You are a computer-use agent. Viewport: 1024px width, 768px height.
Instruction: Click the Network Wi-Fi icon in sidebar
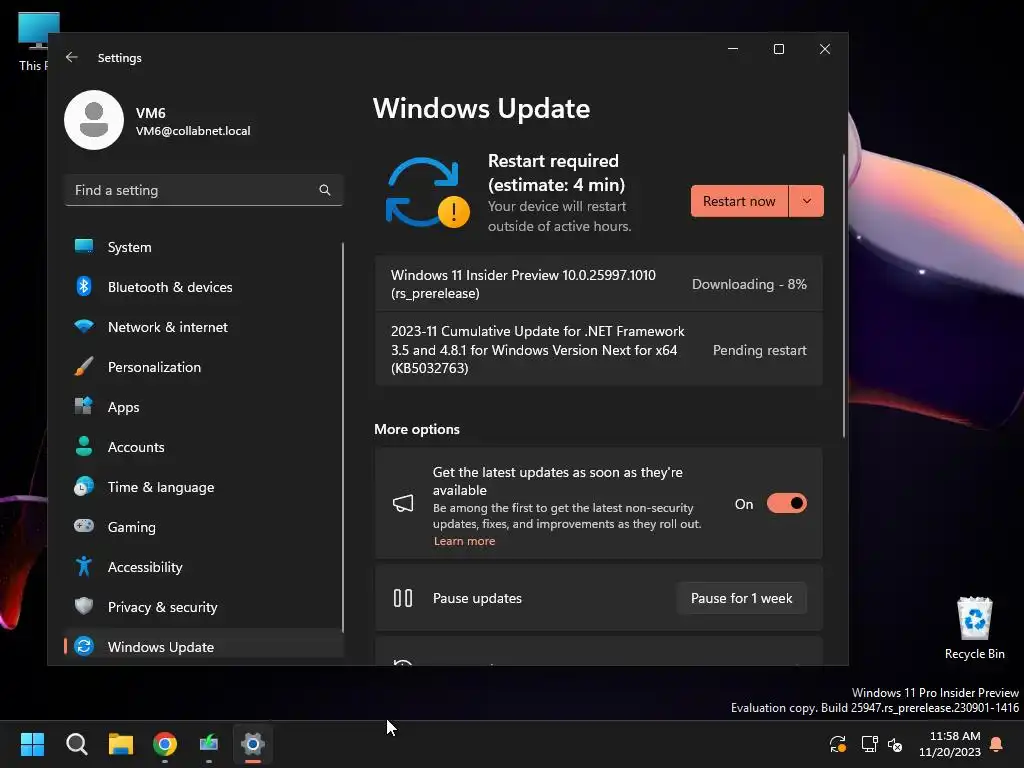point(84,327)
